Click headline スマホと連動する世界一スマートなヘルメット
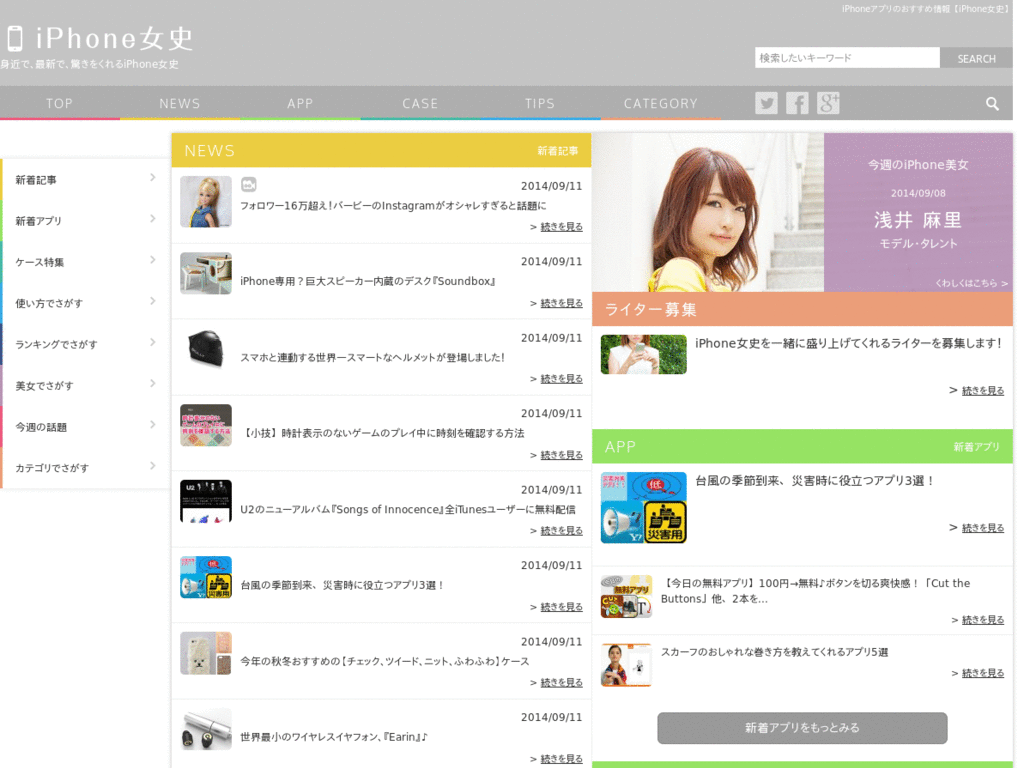Viewport: 1024px width, 768px height. (x=372, y=357)
